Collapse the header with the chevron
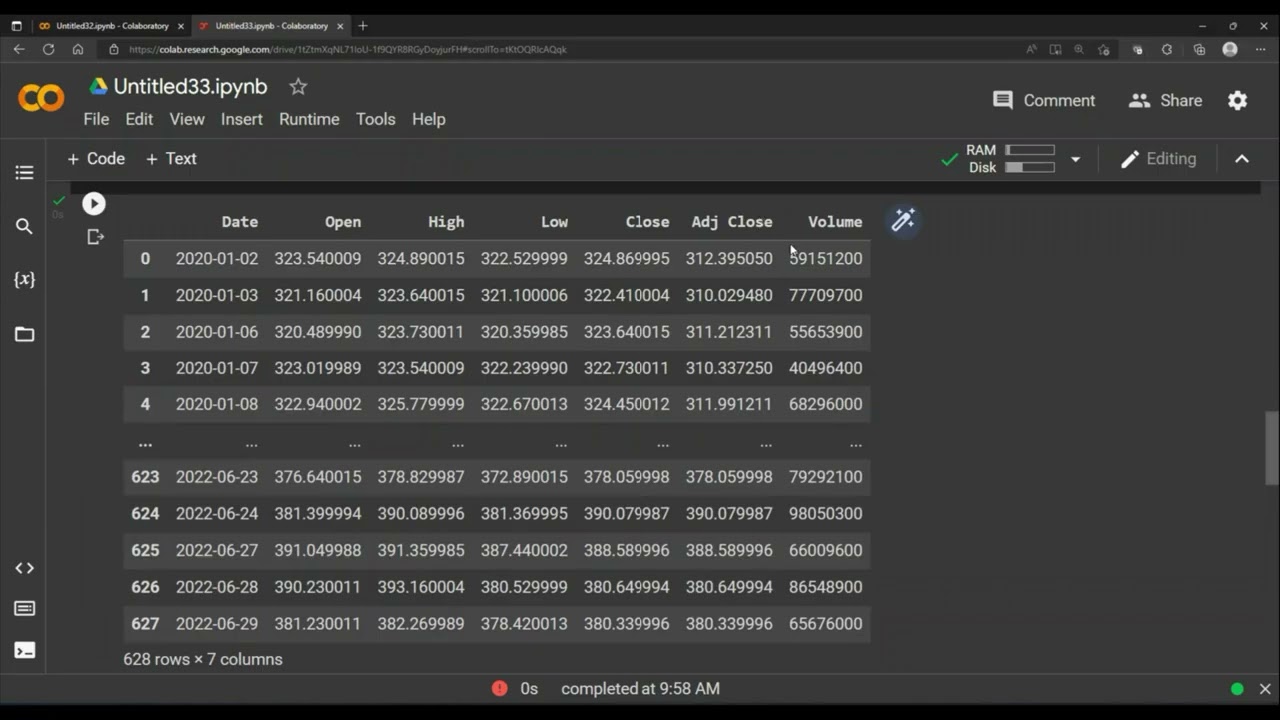 point(1242,159)
